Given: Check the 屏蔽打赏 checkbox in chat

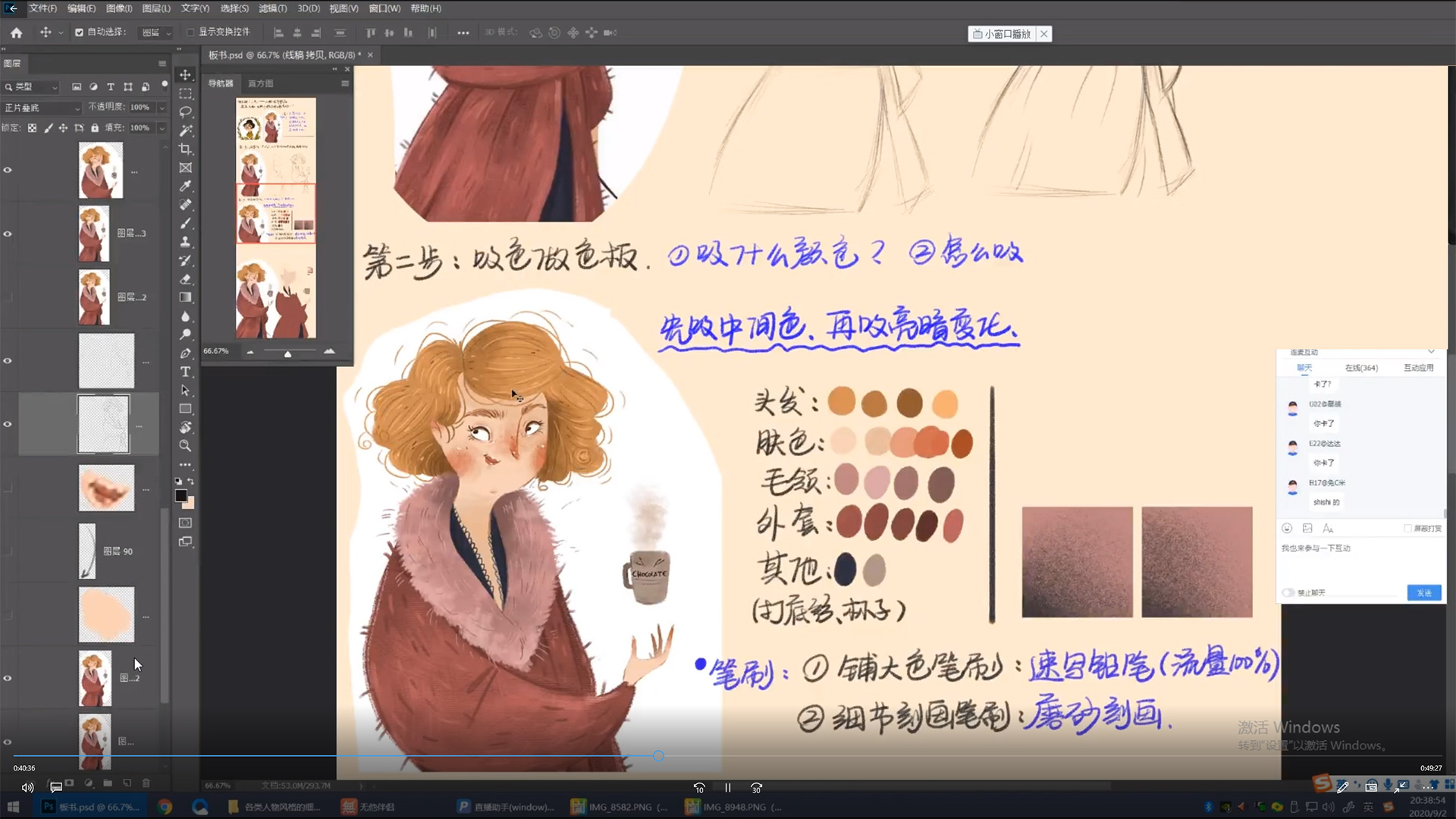Looking at the screenshot, I should click(x=1407, y=529).
